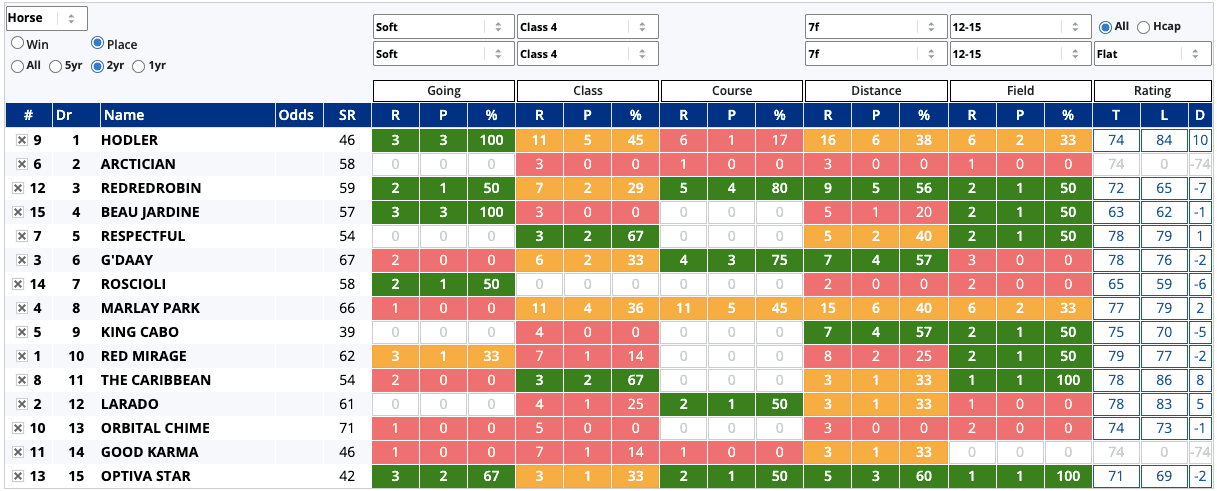This screenshot has height=491, width=1217.
Task: Select the Win radio button
Action: tap(18, 44)
